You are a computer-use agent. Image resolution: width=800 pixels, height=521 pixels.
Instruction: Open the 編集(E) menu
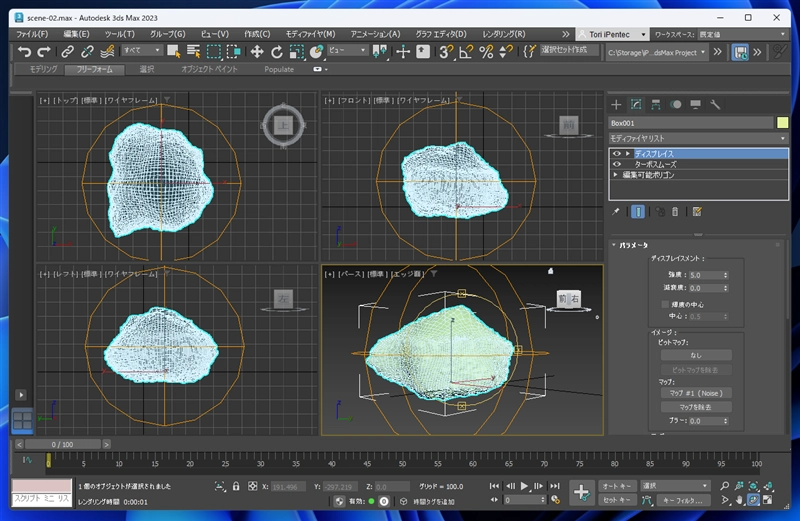coord(77,34)
